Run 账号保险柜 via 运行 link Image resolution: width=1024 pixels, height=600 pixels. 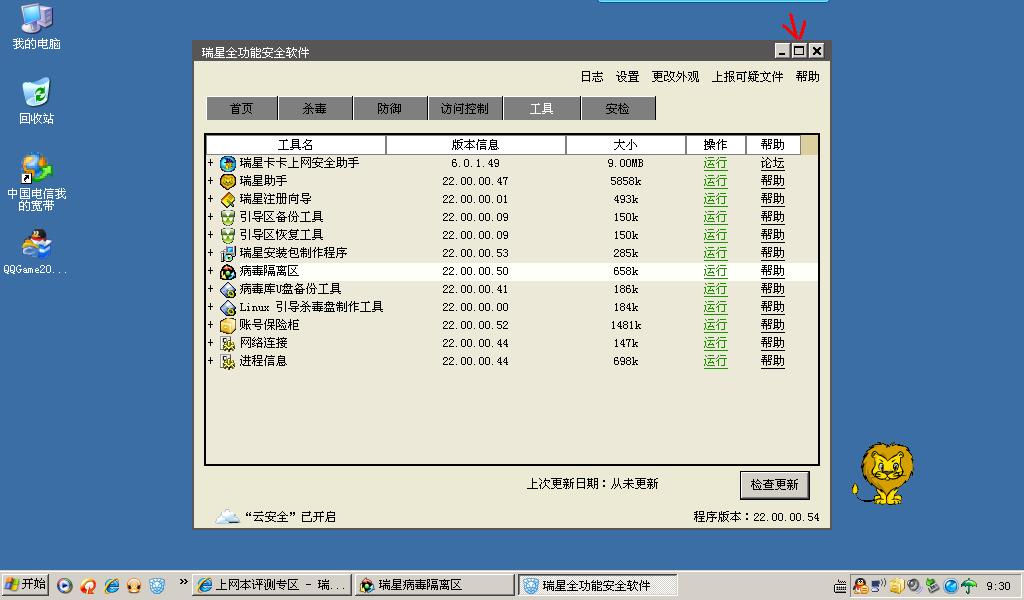[715, 325]
